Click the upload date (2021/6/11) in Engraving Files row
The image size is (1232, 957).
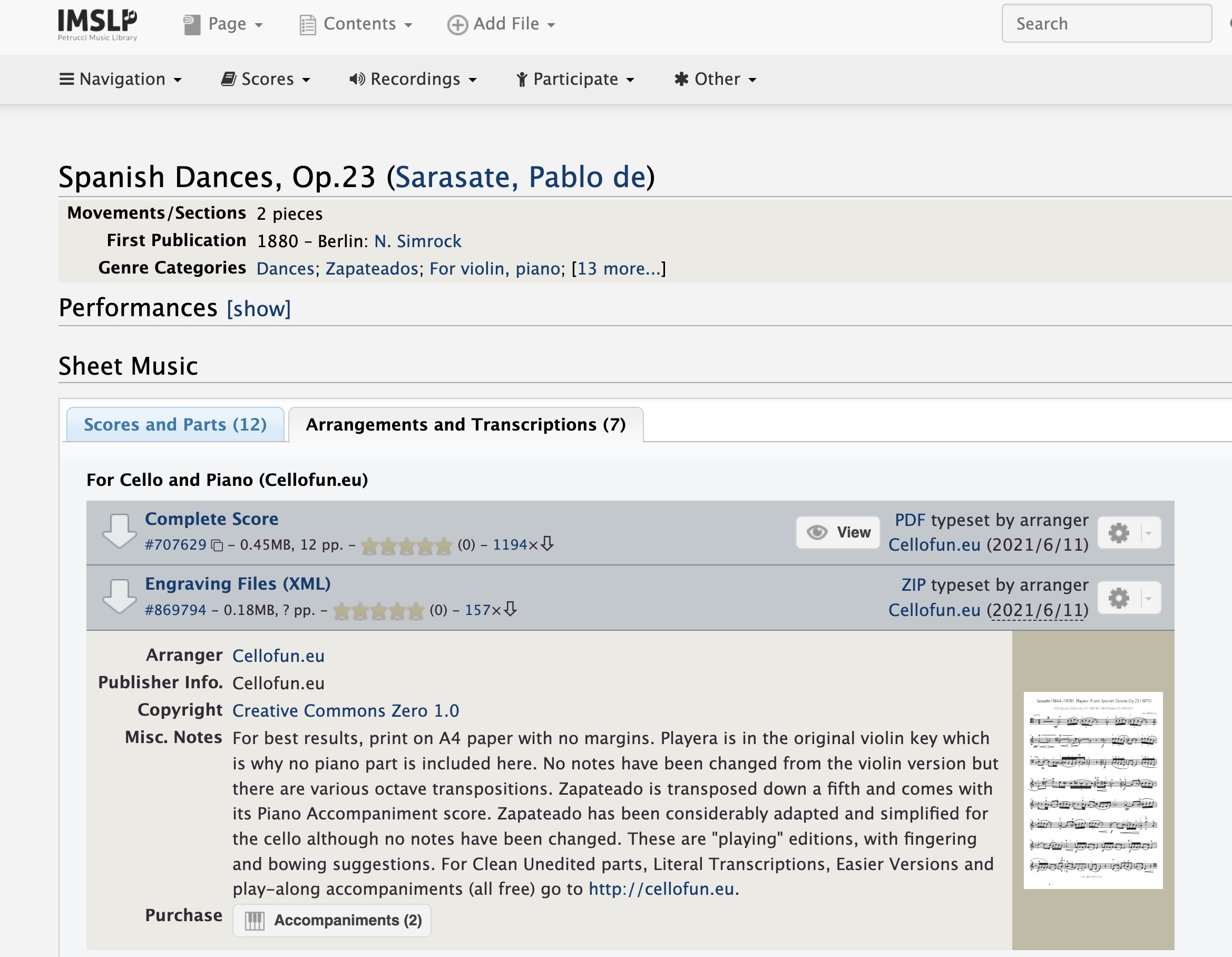coord(1038,611)
